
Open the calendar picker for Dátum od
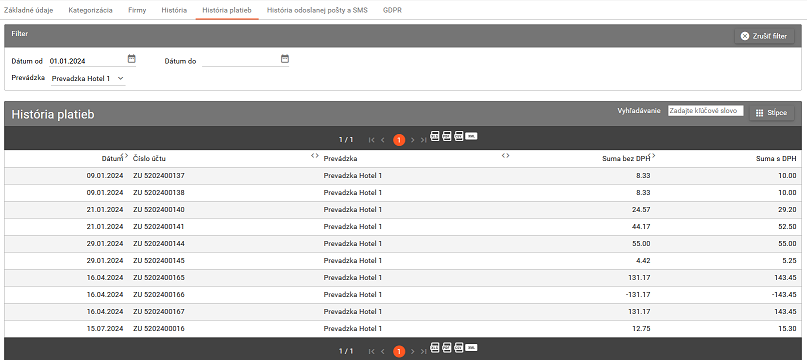(x=131, y=59)
